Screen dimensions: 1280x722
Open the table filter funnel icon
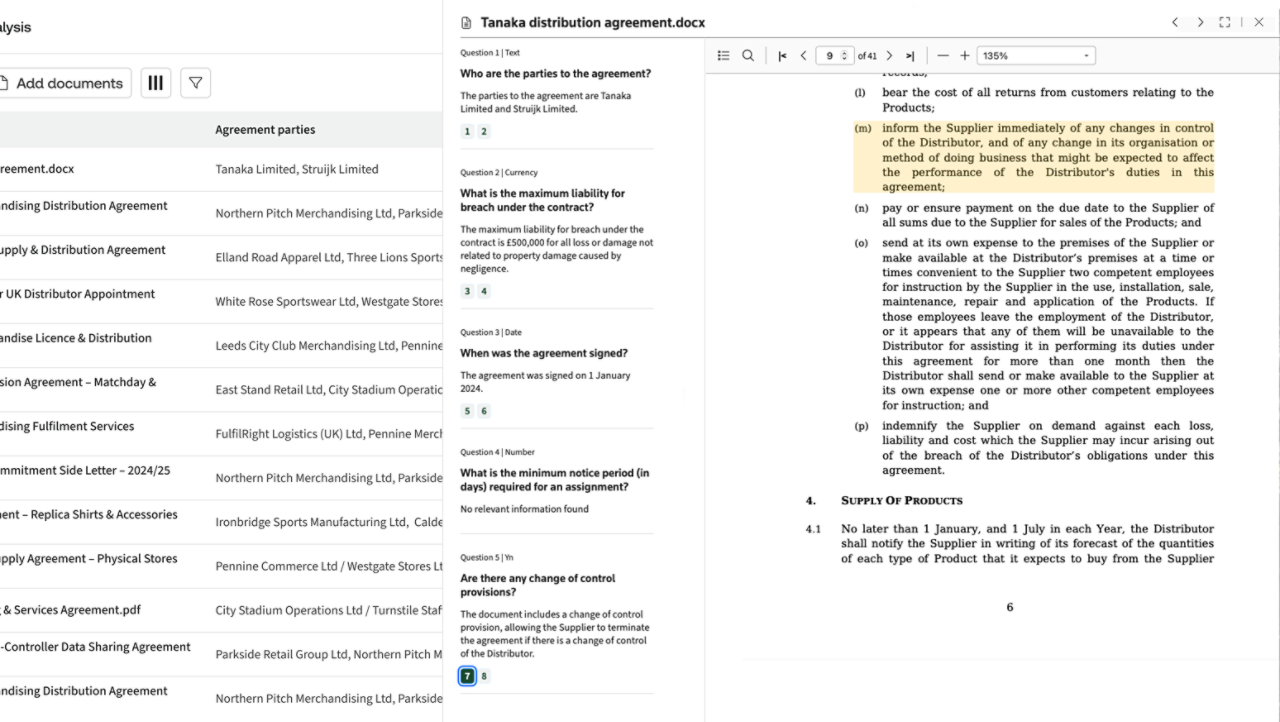(x=195, y=83)
